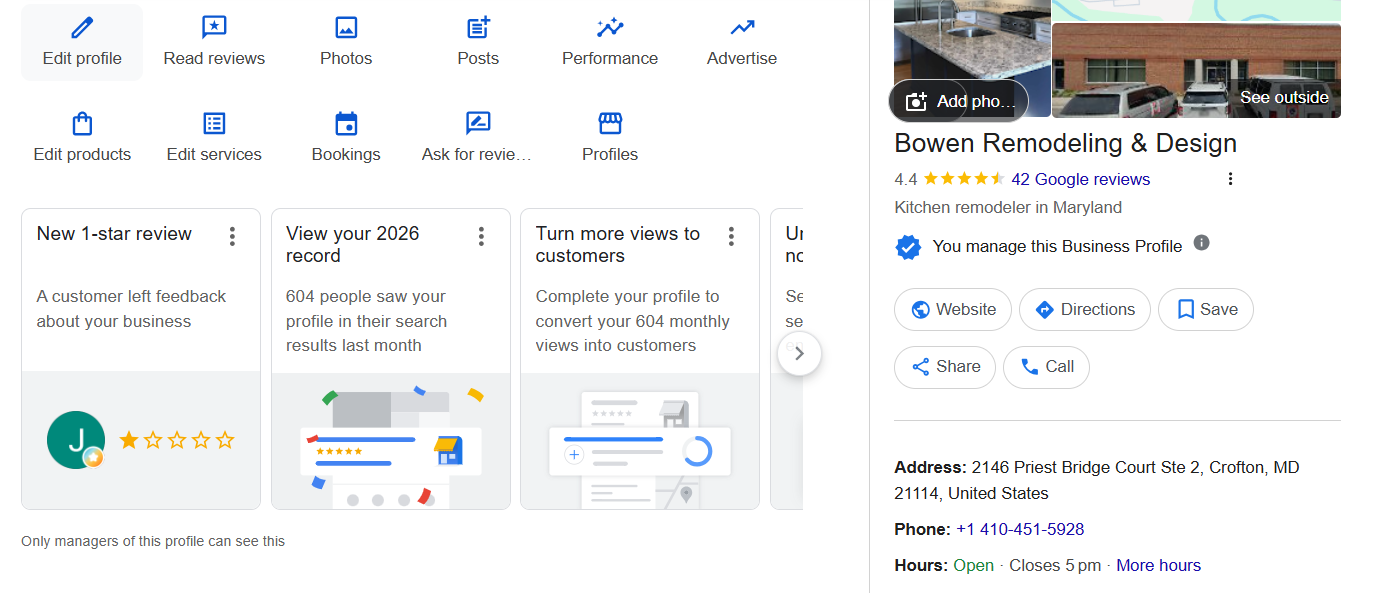Image resolution: width=1378 pixels, height=593 pixels.
Task: Click the Add photo button on kitchen image
Action: click(x=958, y=101)
